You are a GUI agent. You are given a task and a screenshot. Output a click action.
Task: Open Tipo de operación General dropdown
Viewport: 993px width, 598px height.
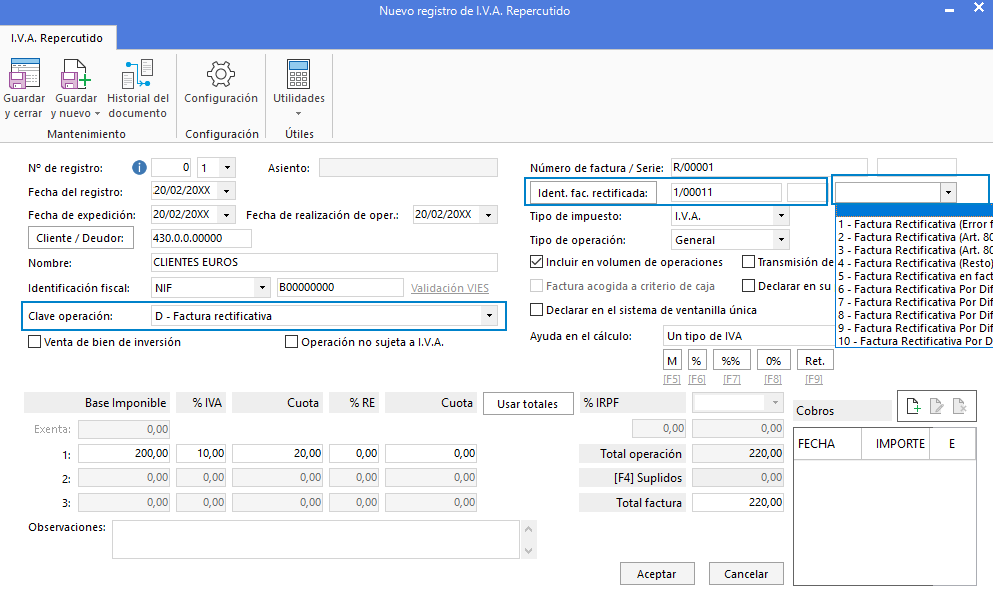click(x=781, y=239)
